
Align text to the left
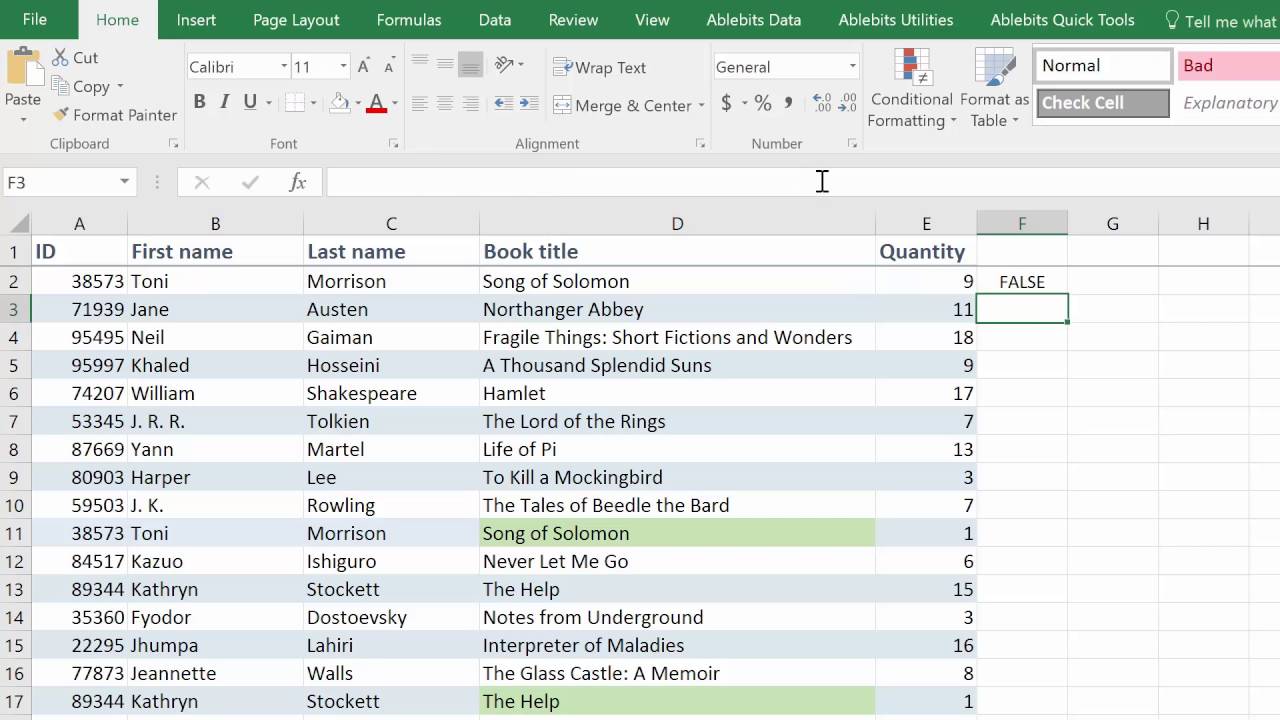[420, 103]
